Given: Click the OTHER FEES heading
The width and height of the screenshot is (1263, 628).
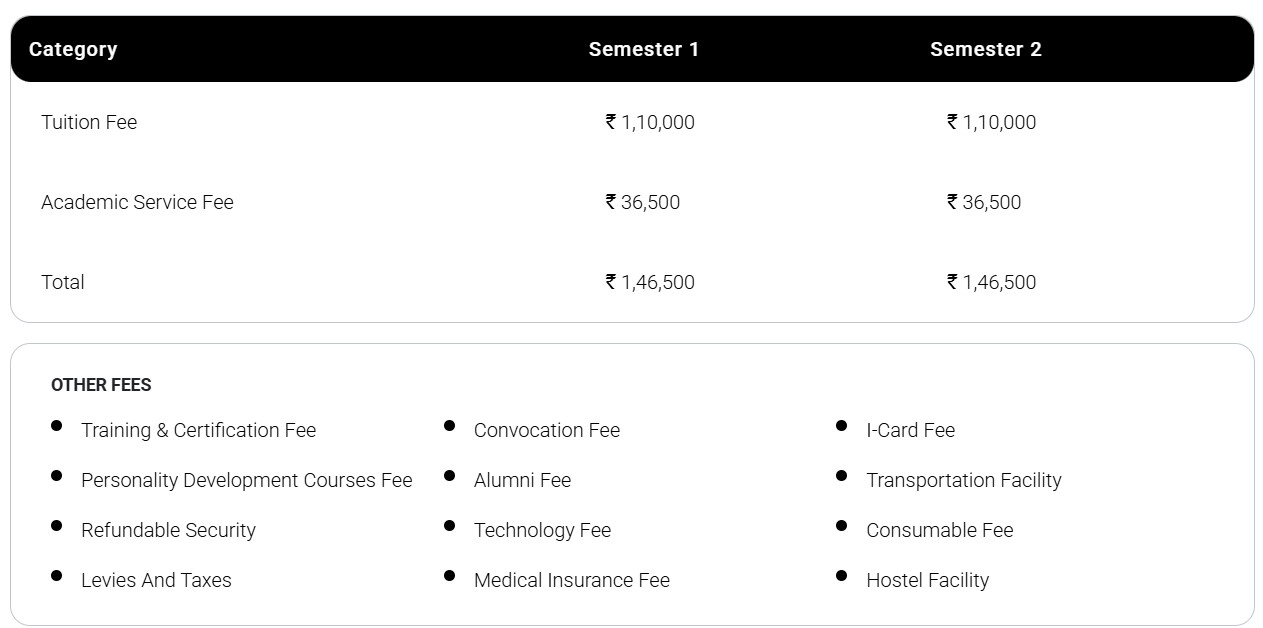Looking at the screenshot, I should pos(101,385).
